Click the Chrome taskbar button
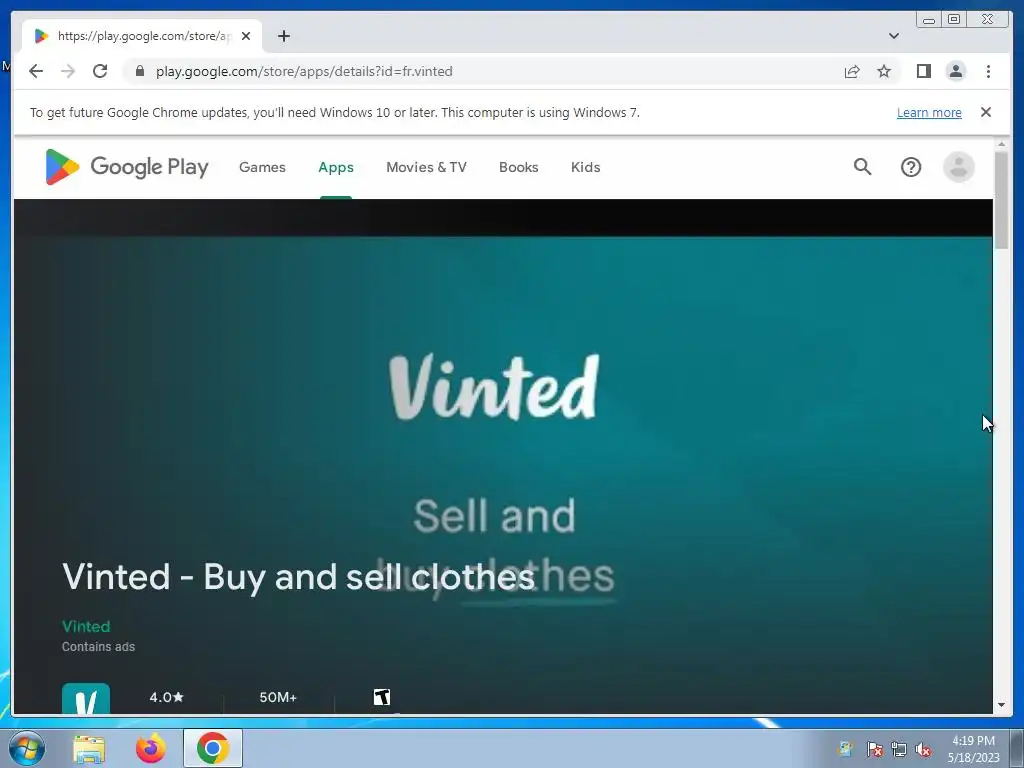 tap(213, 748)
